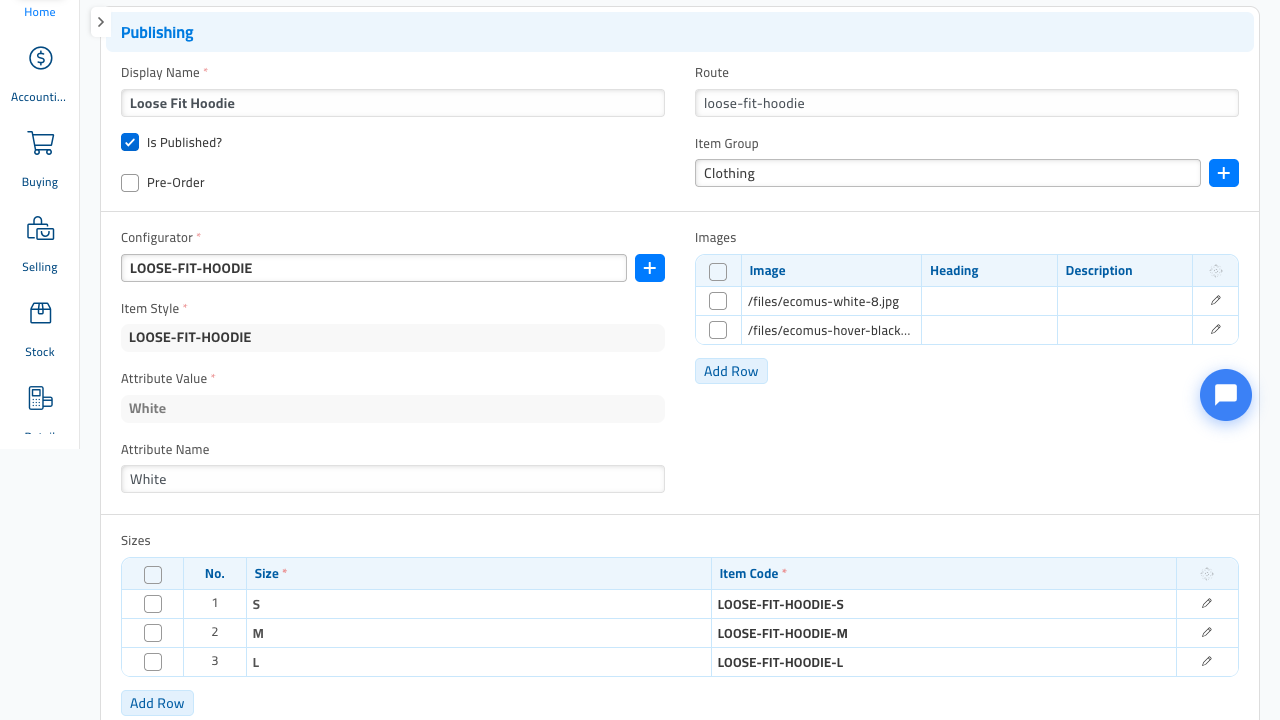Click the LOOSE-FIT-HOODIE-S item code cell
The height and width of the screenshot is (720, 1280).
point(944,604)
